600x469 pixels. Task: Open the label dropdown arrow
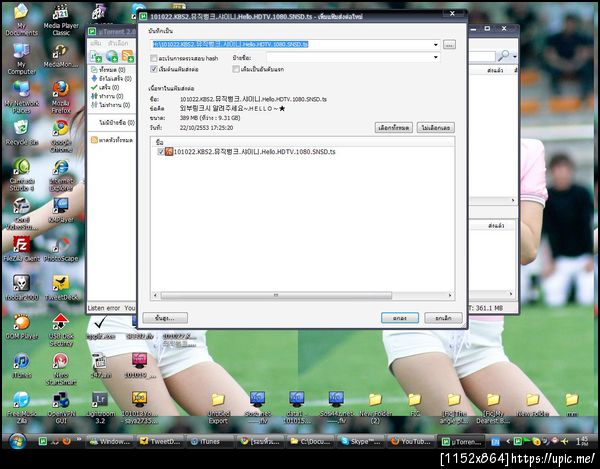point(435,57)
